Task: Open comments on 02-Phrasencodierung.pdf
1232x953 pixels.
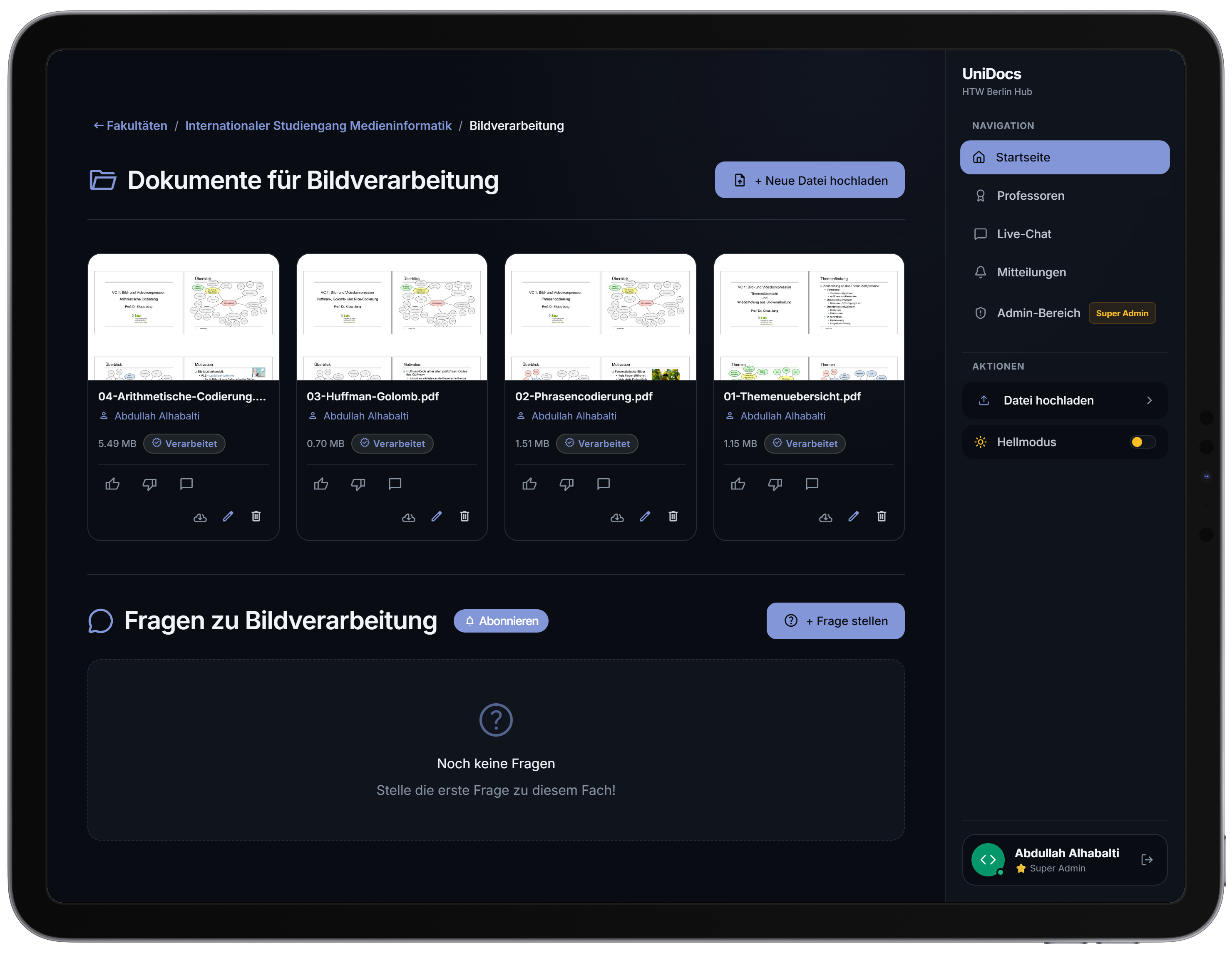Action: point(604,484)
